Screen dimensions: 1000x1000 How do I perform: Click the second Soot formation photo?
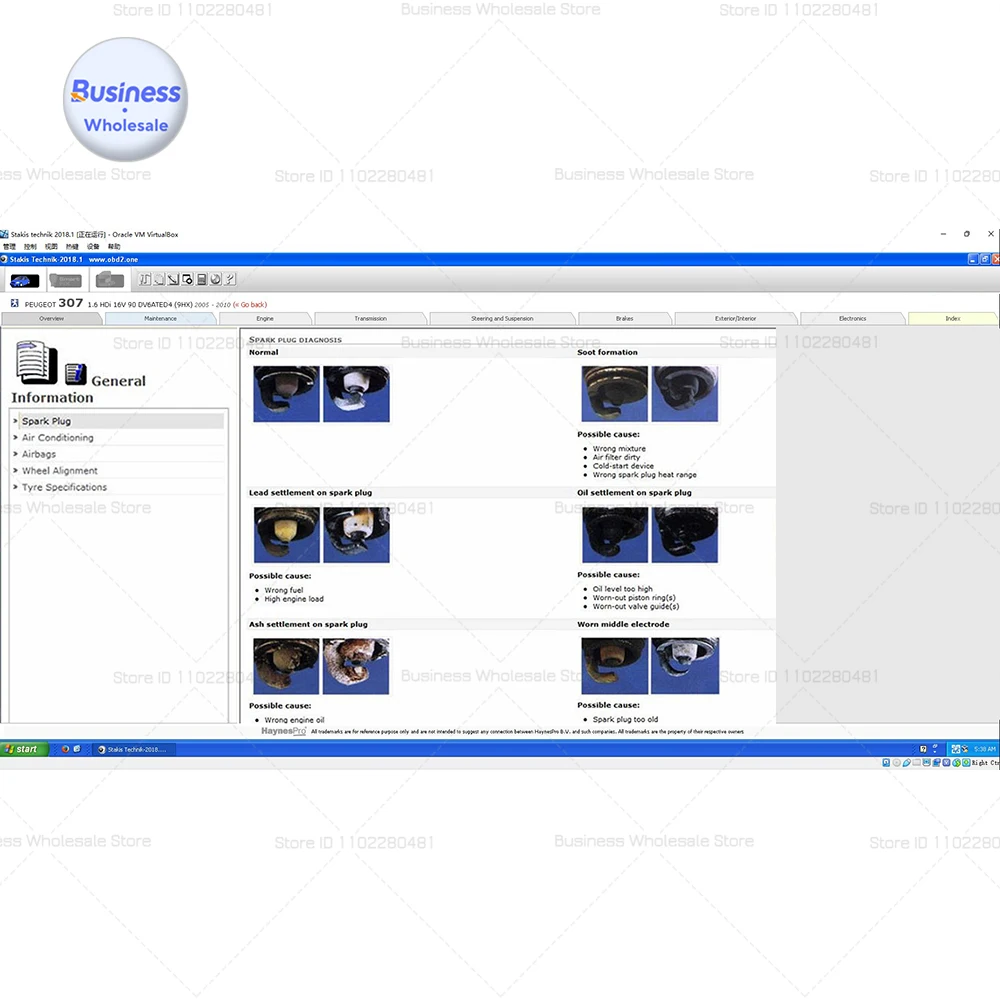pos(685,393)
